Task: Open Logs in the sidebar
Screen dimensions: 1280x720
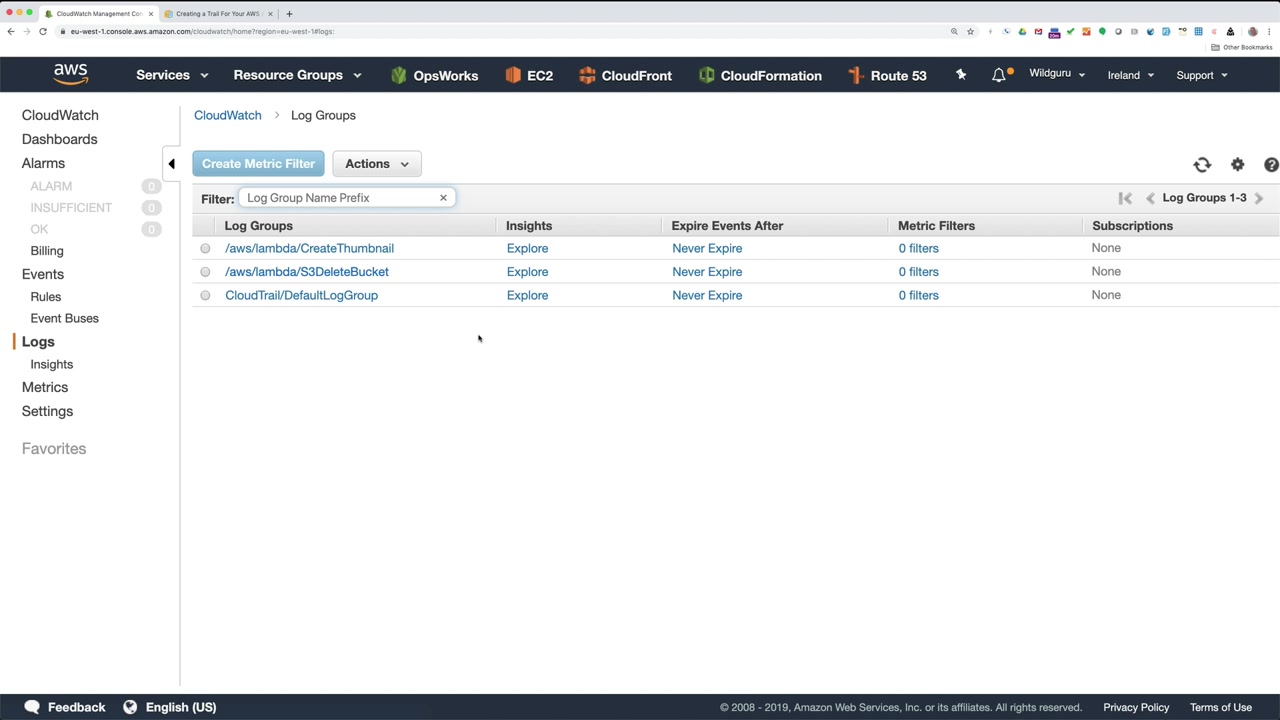Action: [x=38, y=342]
